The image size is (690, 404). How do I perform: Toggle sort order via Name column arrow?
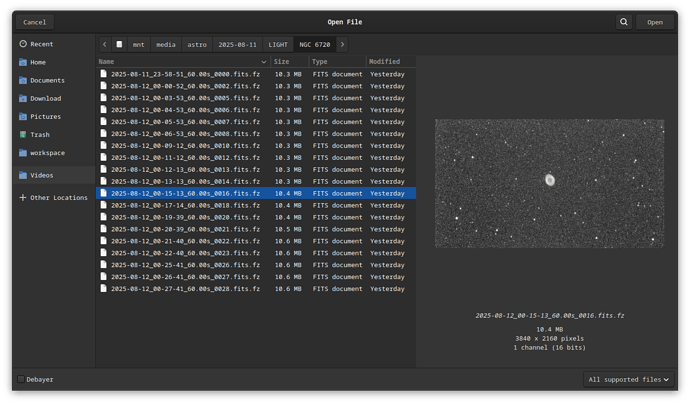[x=264, y=62]
